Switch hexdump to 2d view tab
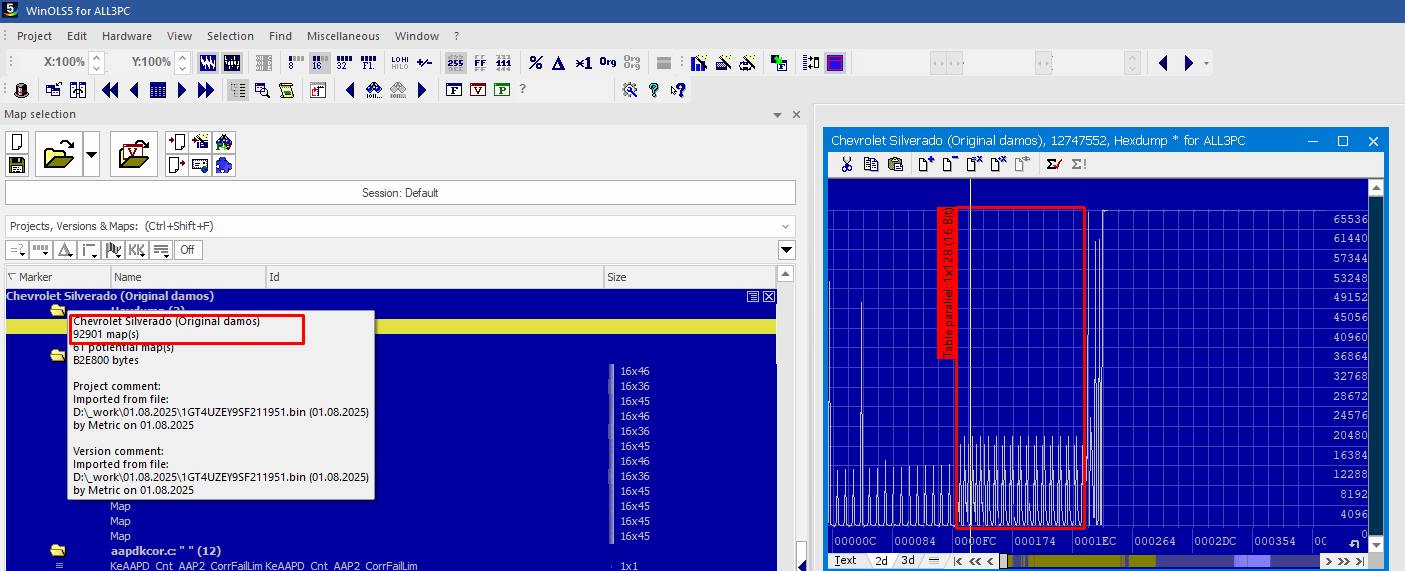The image size is (1405, 571). [881, 561]
